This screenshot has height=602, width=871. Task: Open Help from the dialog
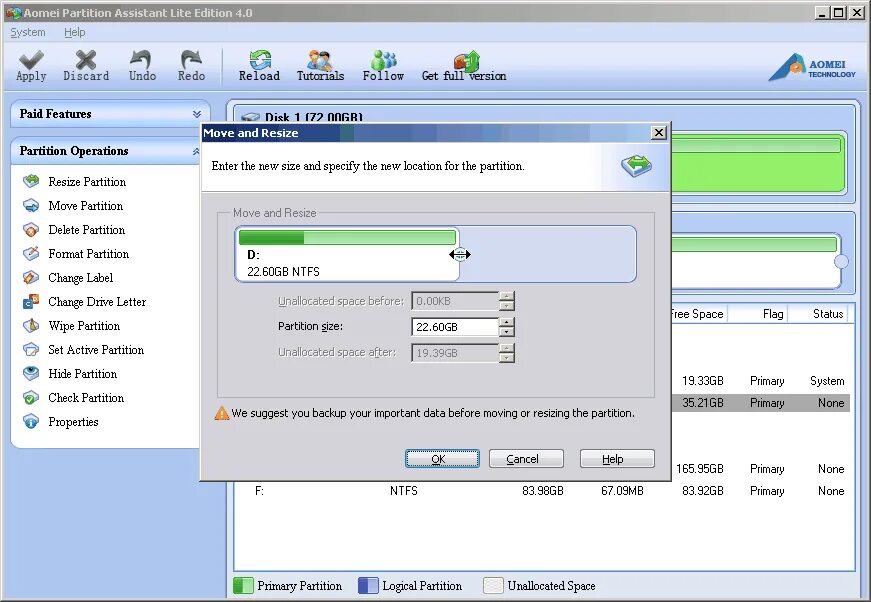tap(617, 459)
